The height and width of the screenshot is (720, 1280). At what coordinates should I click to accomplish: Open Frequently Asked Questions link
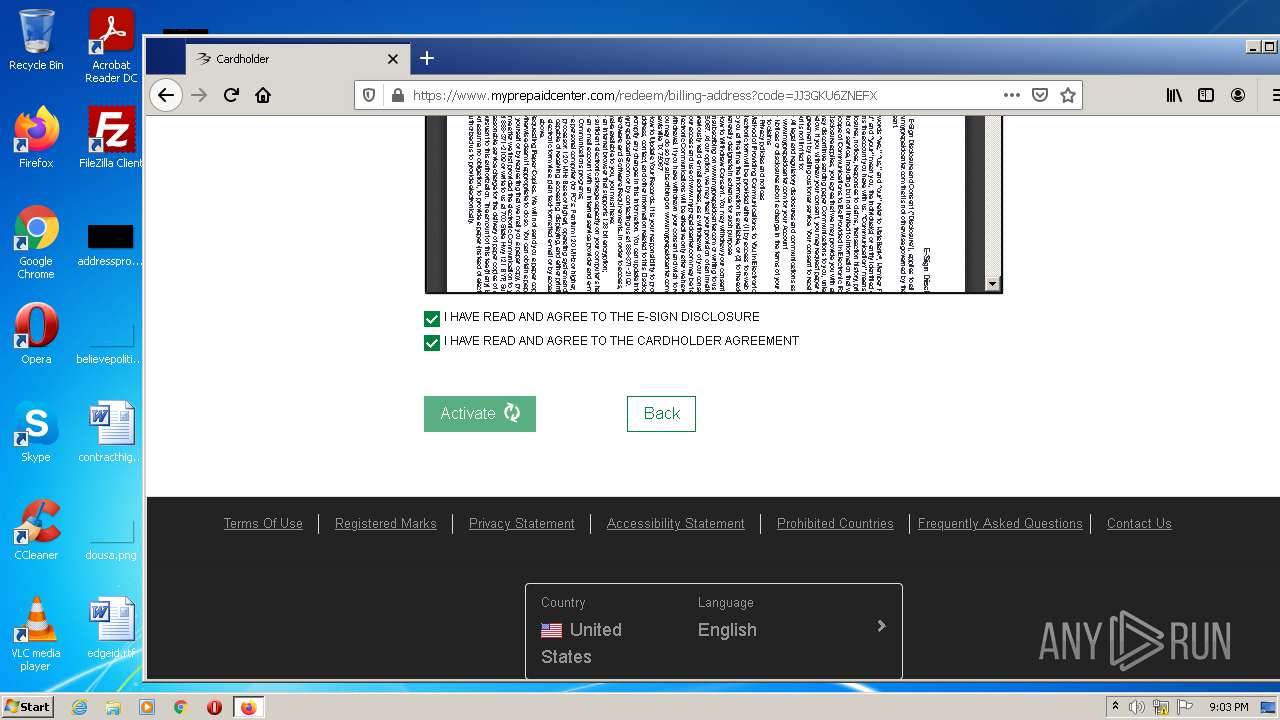tap(1000, 523)
